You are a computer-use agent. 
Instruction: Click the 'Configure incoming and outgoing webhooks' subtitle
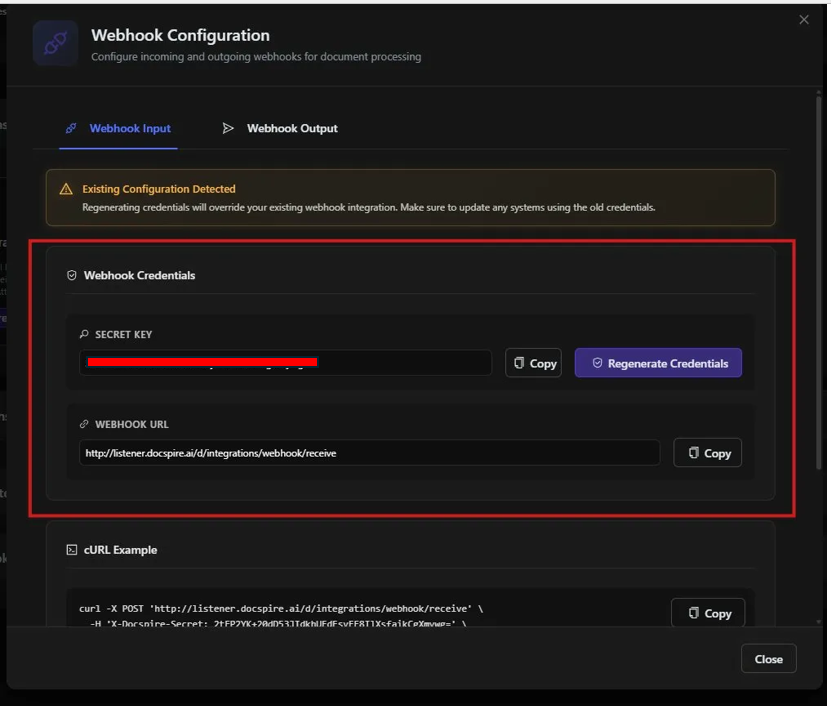[x=256, y=57]
